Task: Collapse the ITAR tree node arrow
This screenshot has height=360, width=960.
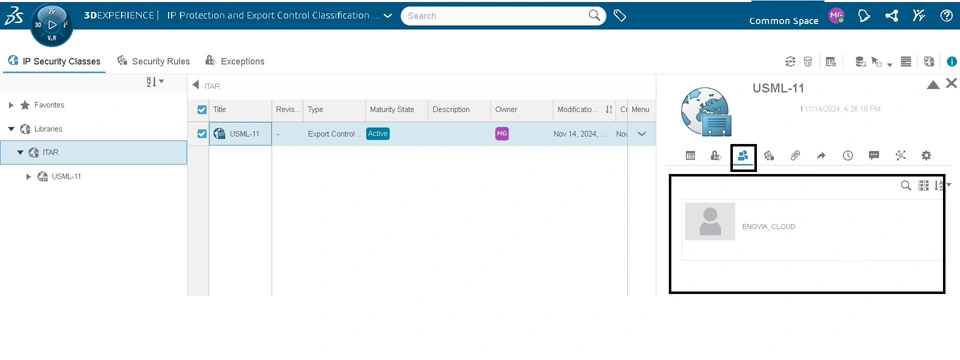Action: [x=20, y=152]
